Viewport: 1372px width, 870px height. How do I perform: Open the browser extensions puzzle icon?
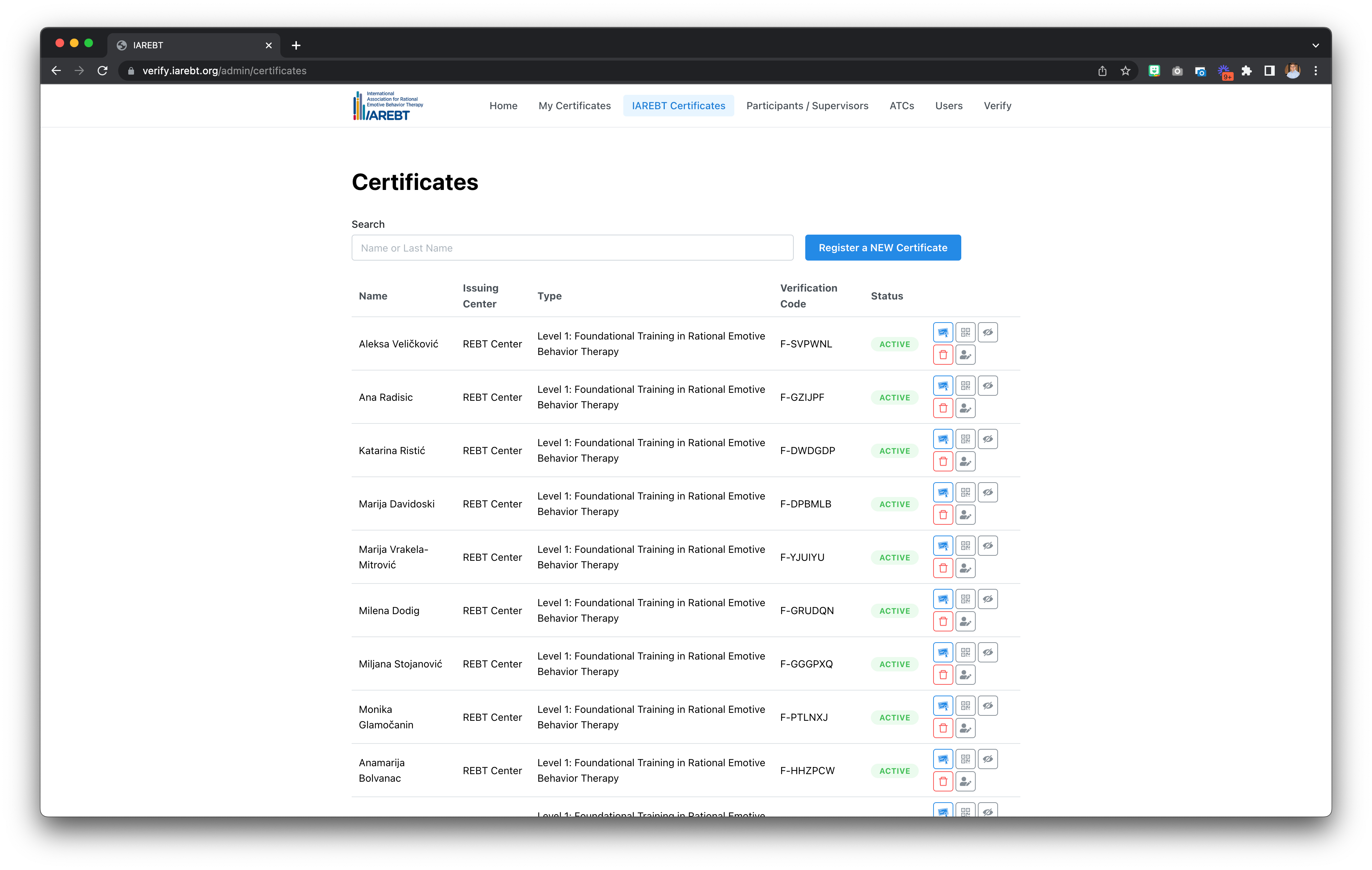click(x=1246, y=71)
